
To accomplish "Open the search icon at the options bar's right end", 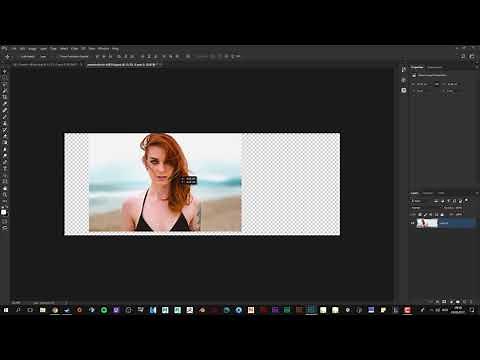I will (463, 57).
